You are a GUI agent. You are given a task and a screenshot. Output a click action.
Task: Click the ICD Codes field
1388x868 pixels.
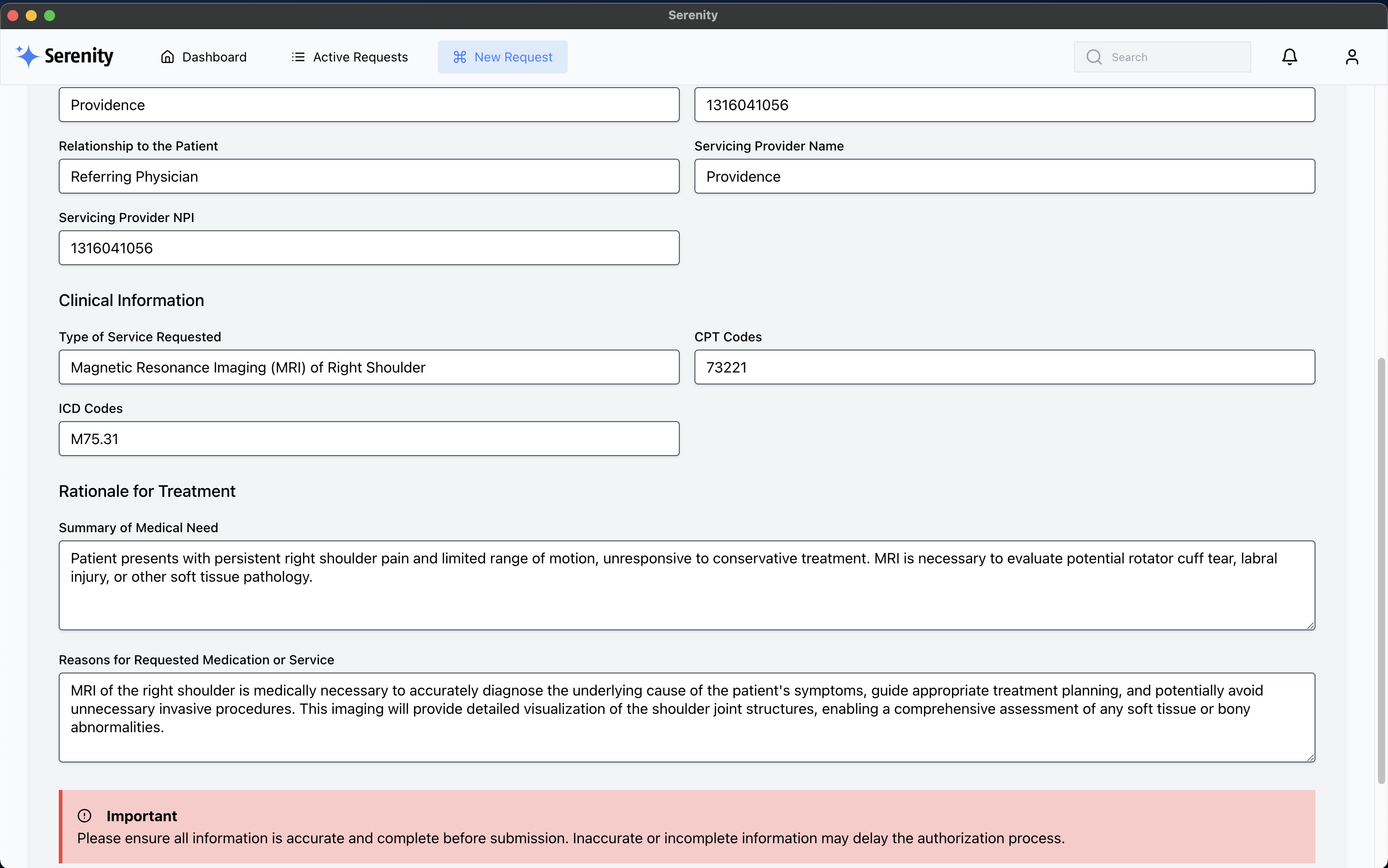click(x=369, y=439)
